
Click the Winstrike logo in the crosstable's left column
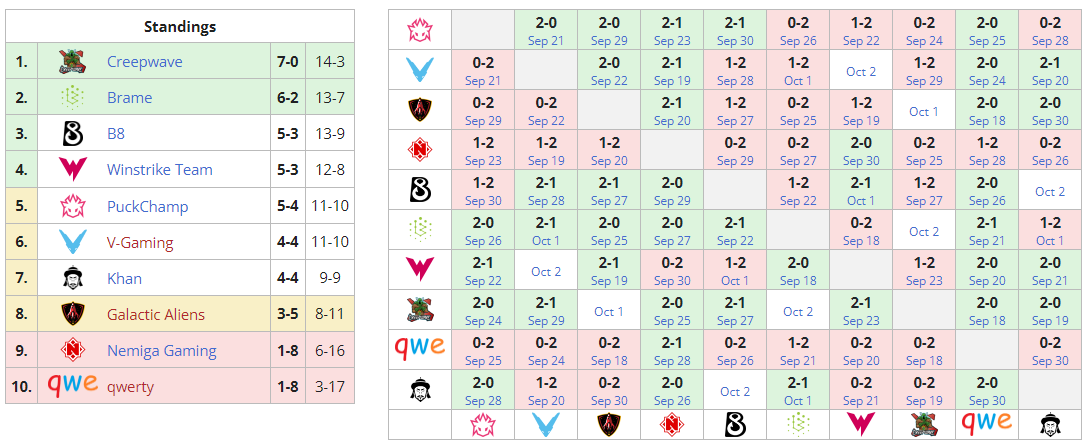pos(419,270)
